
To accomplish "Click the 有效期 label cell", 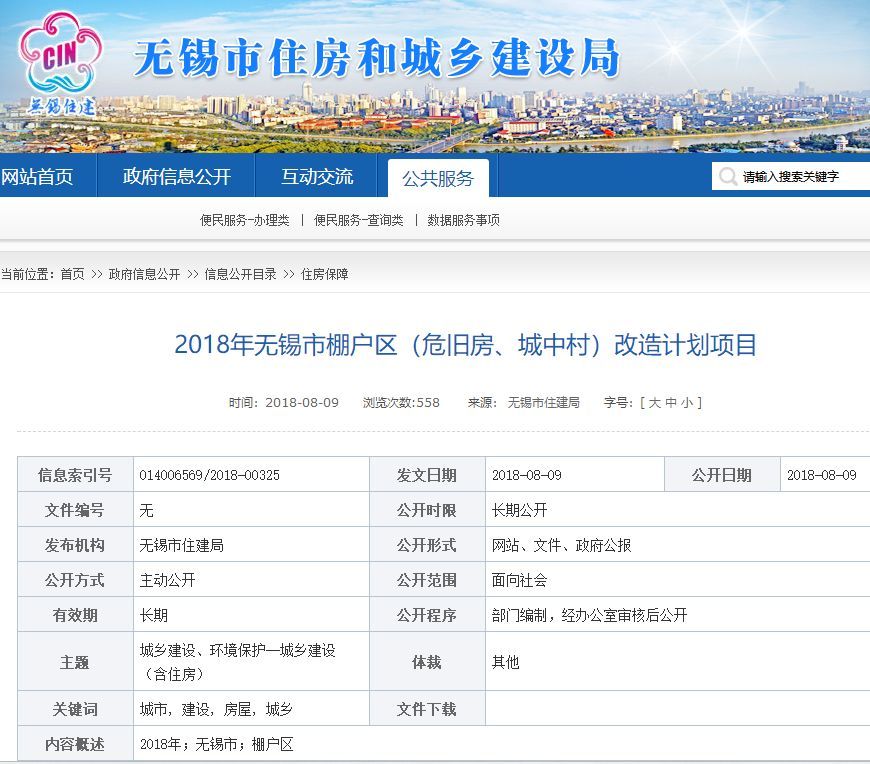I will point(75,615).
